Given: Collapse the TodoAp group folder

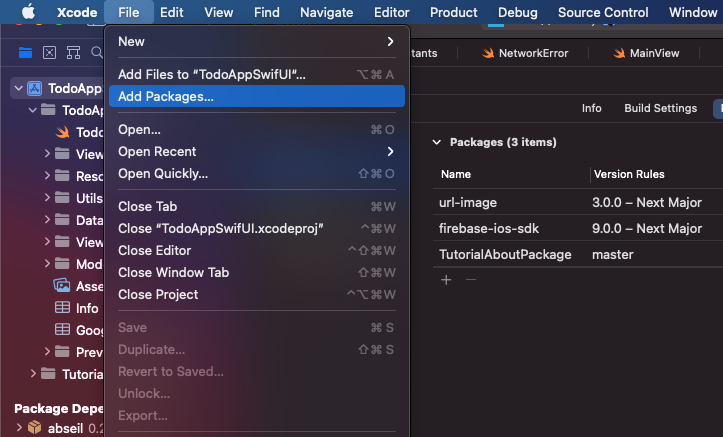Looking at the screenshot, I should tap(32, 110).
